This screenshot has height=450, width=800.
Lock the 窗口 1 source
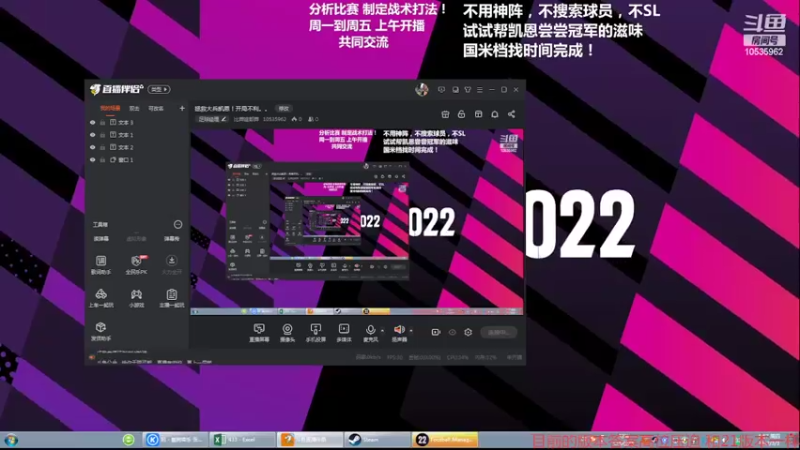[103, 160]
